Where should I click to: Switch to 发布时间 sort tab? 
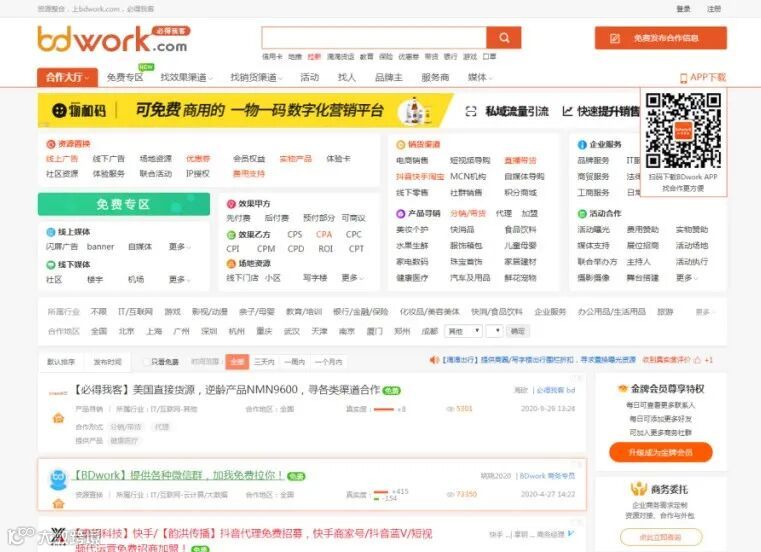click(x=107, y=362)
